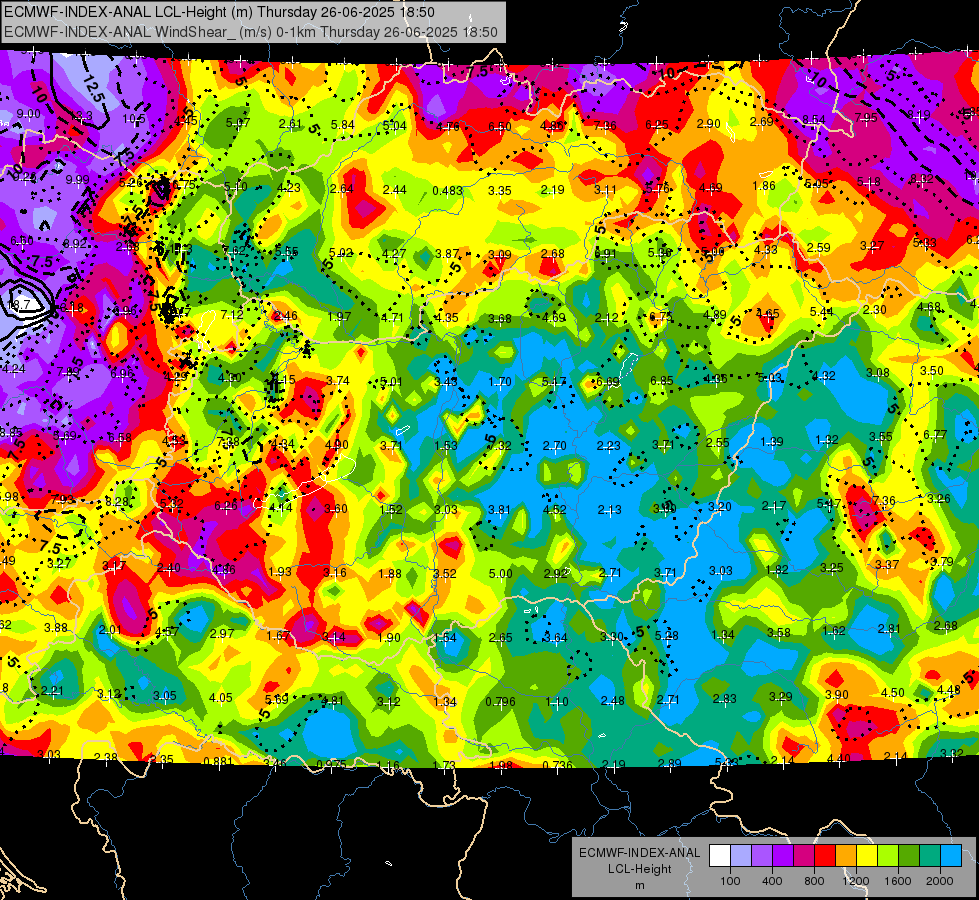This screenshot has height=900, width=979.
Task: Click the '1200' legend scale label
Action: [856, 881]
